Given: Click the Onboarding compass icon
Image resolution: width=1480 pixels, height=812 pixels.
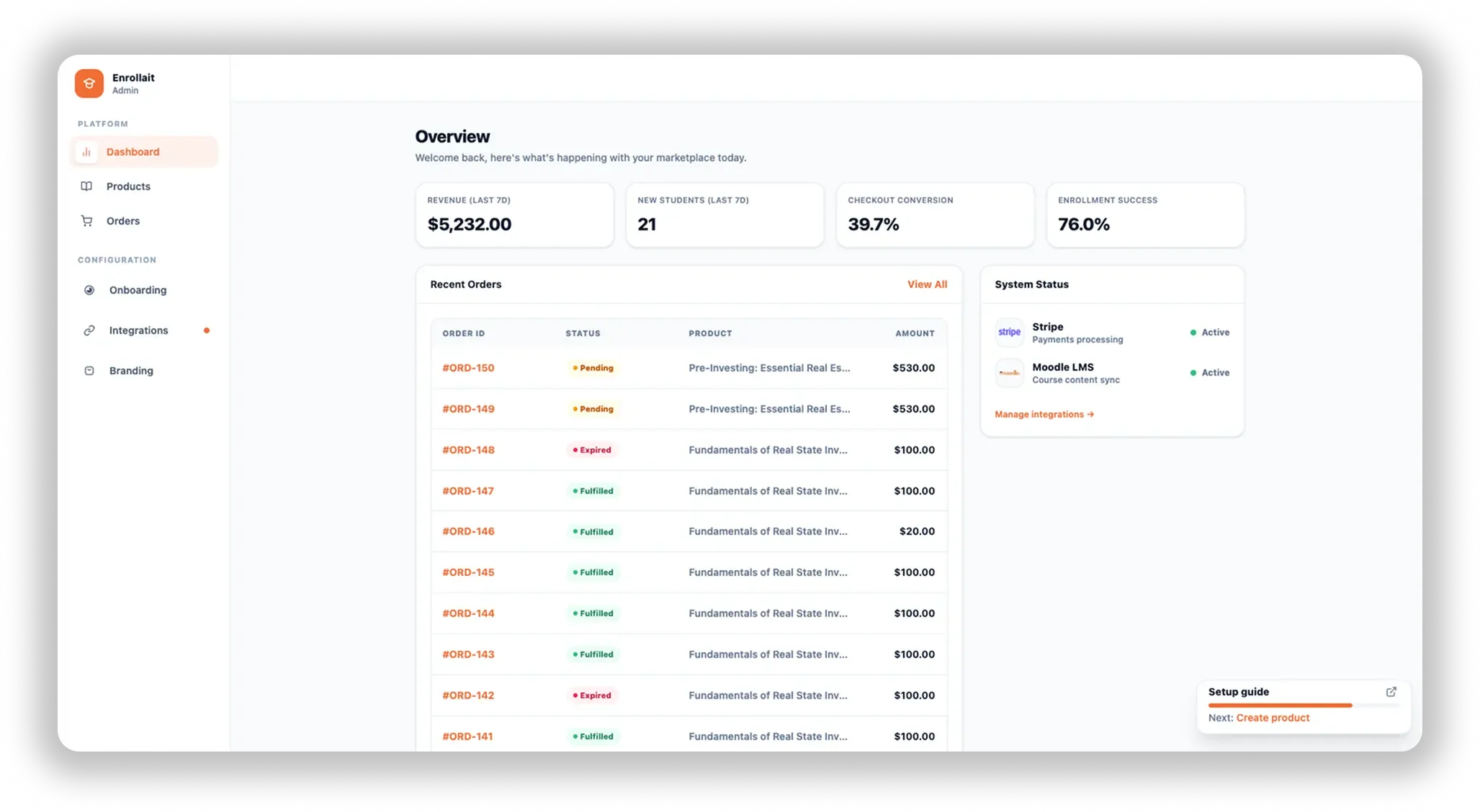Looking at the screenshot, I should click(x=89, y=289).
